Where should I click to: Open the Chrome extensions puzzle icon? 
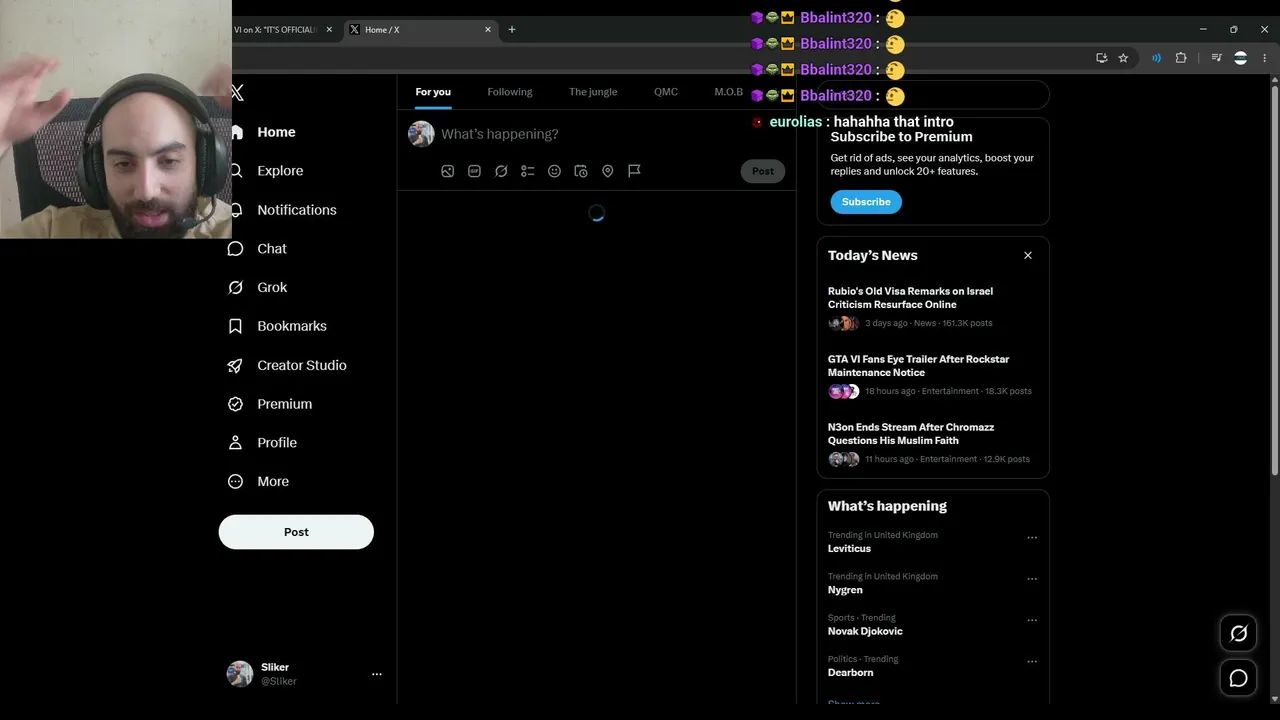pos(1181,58)
